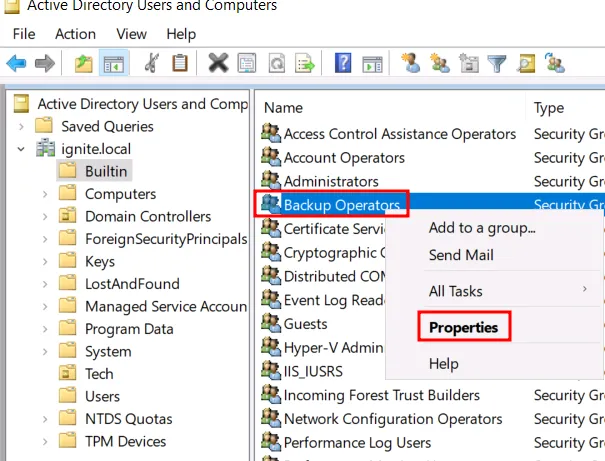Select the Administrators group row
Image resolution: width=605 pixels, height=461 pixels.
330,181
